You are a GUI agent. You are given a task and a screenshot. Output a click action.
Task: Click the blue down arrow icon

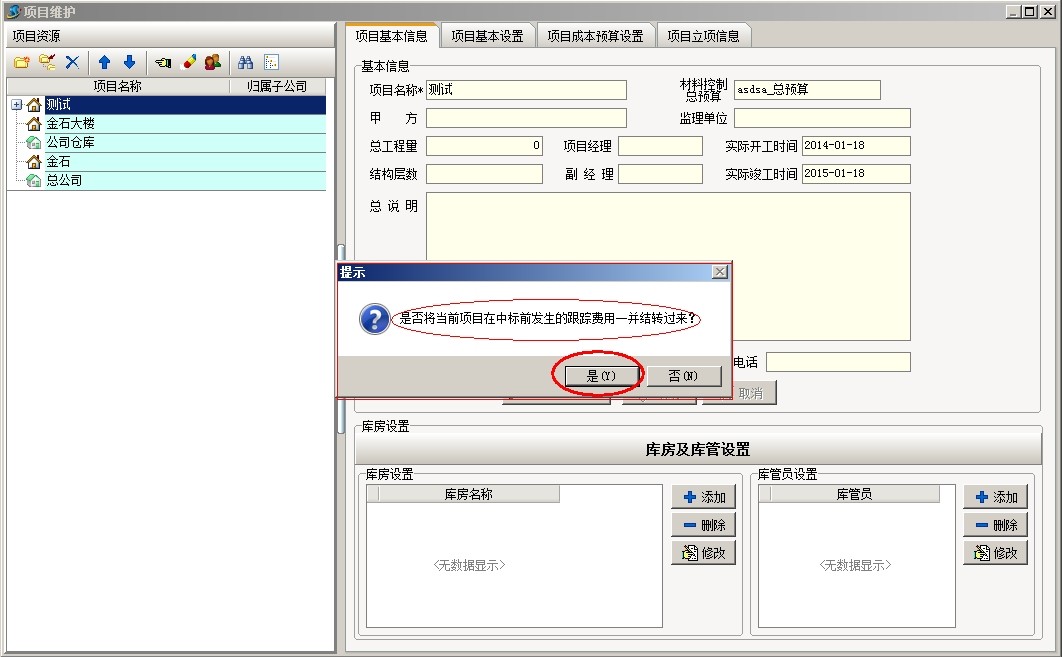coord(129,62)
